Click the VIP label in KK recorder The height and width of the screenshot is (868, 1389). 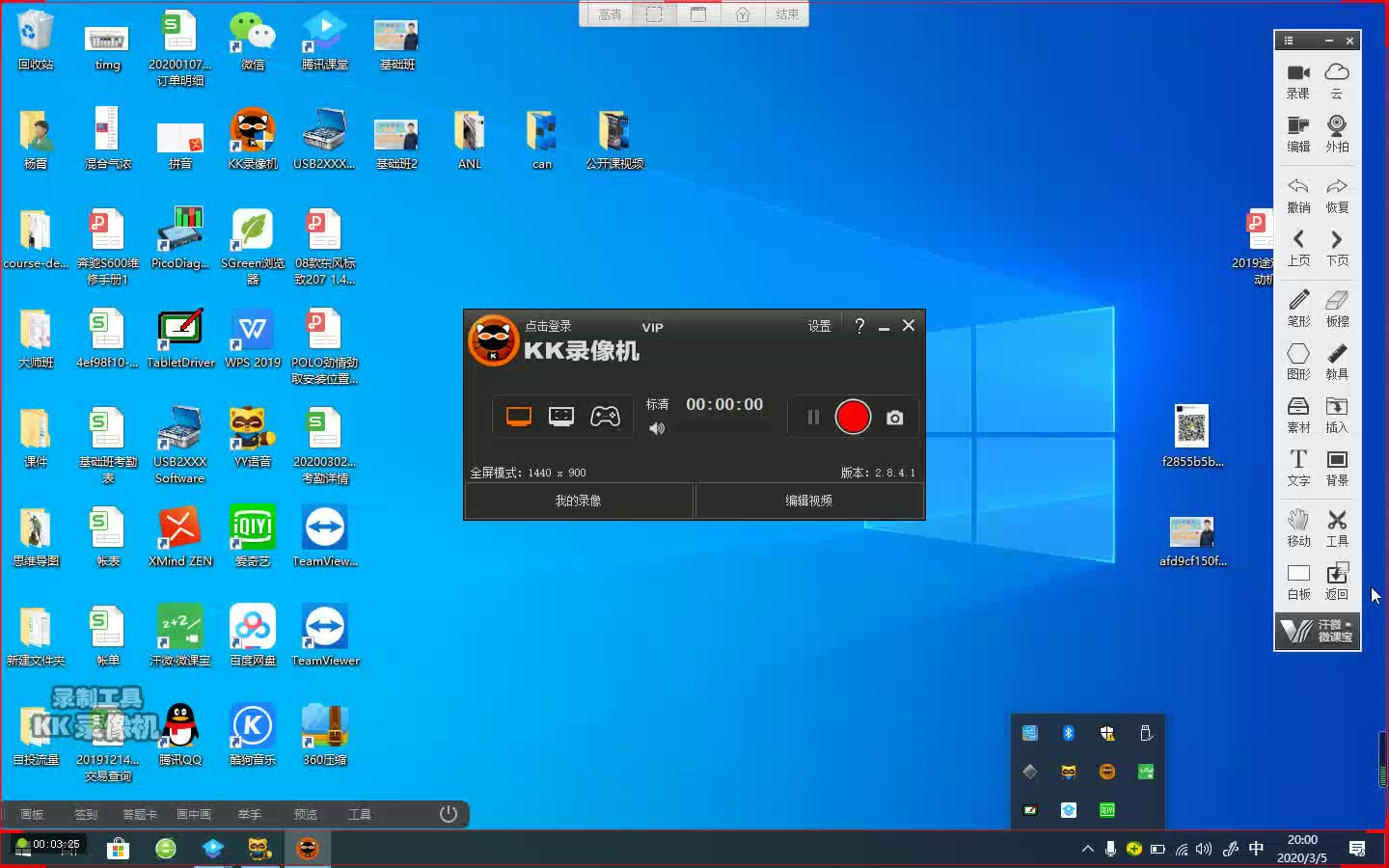[x=653, y=328]
